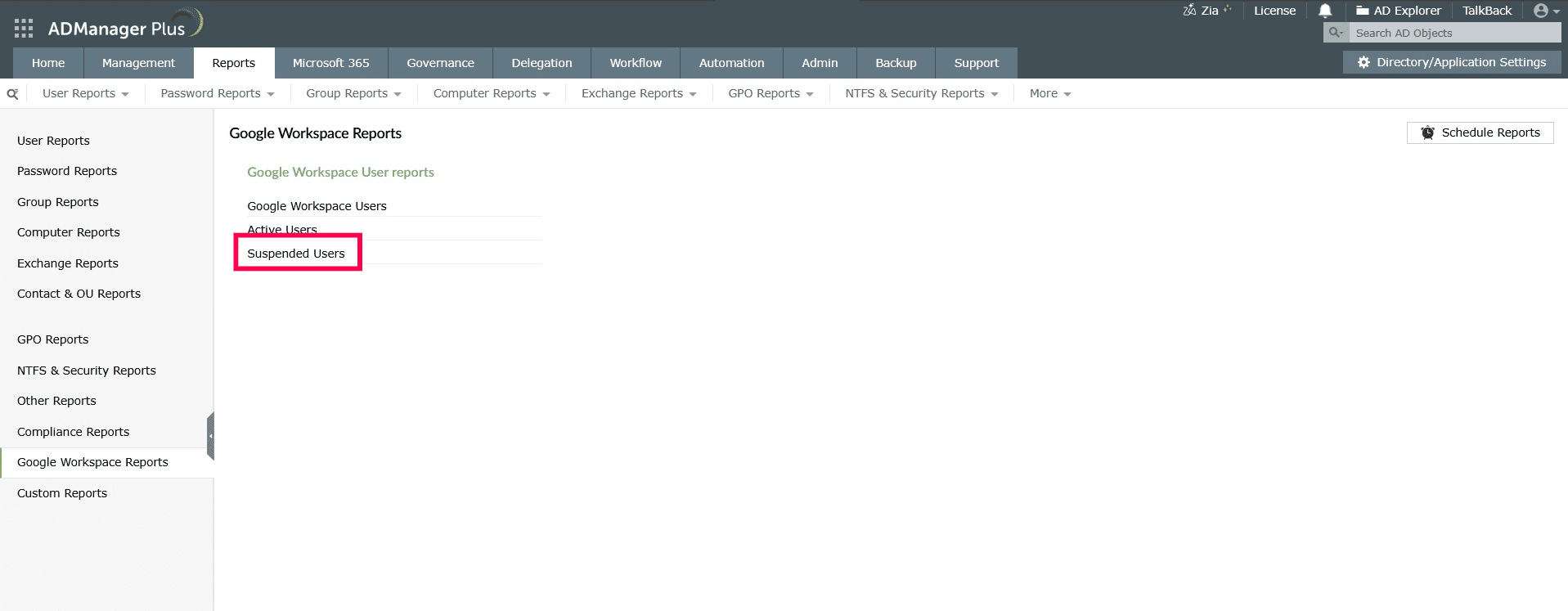1568x611 pixels.
Task: Open AD Explorer
Action: click(1399, 11)
